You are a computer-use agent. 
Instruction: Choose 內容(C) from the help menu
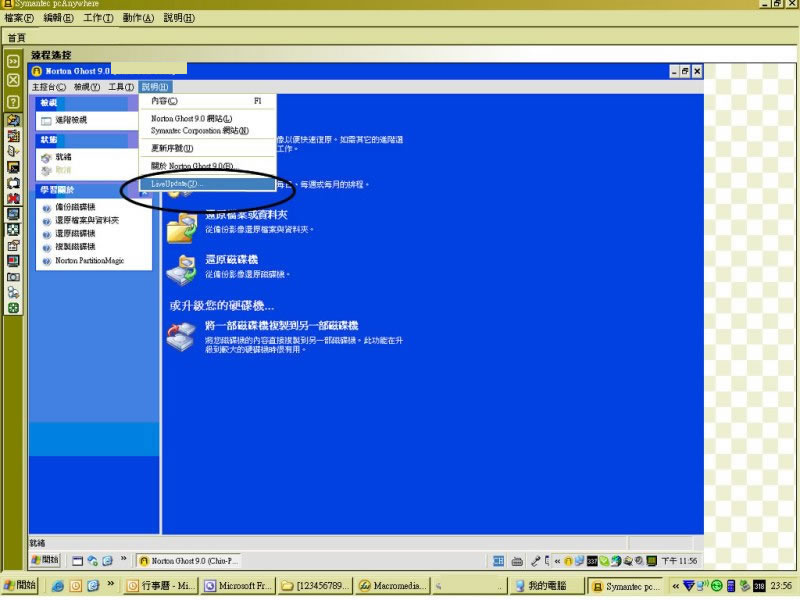tap(207, 101)
